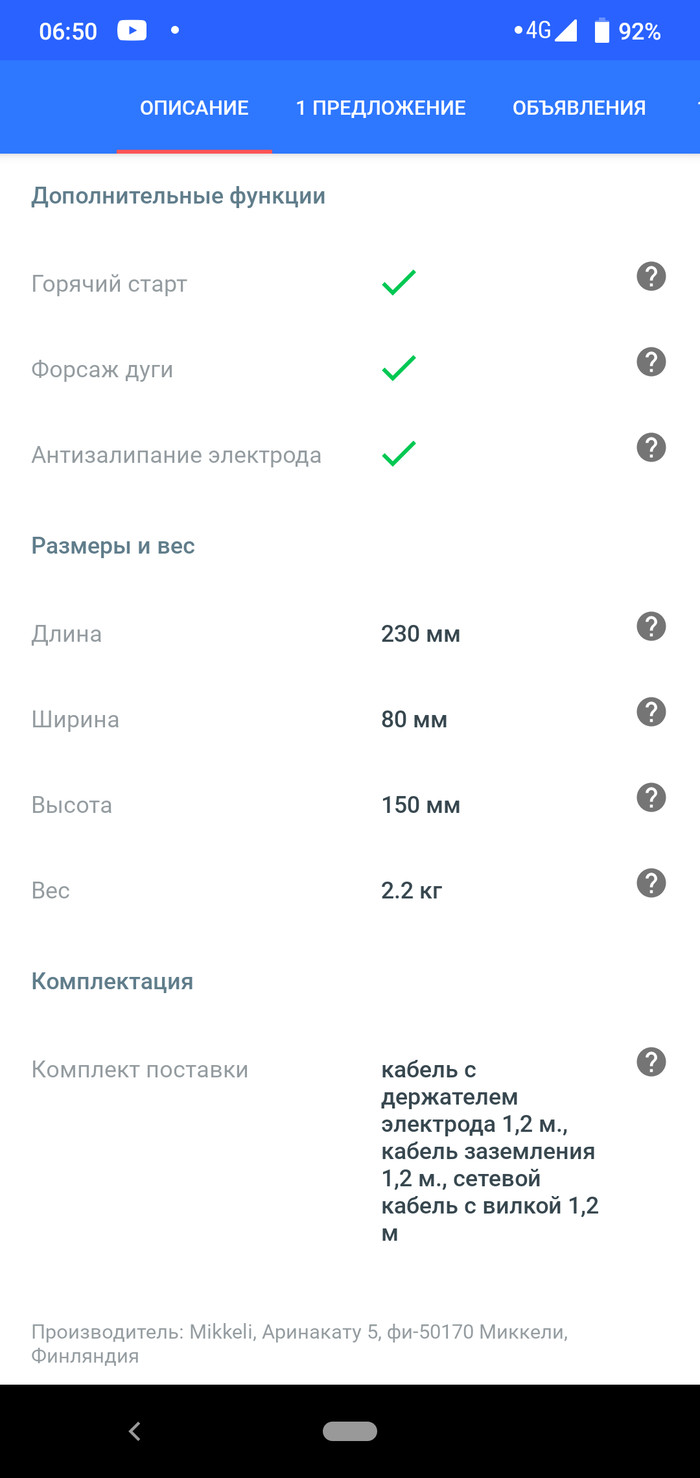
Task: Tap help icon for Горячий старт
Action: tap(651, 276)
